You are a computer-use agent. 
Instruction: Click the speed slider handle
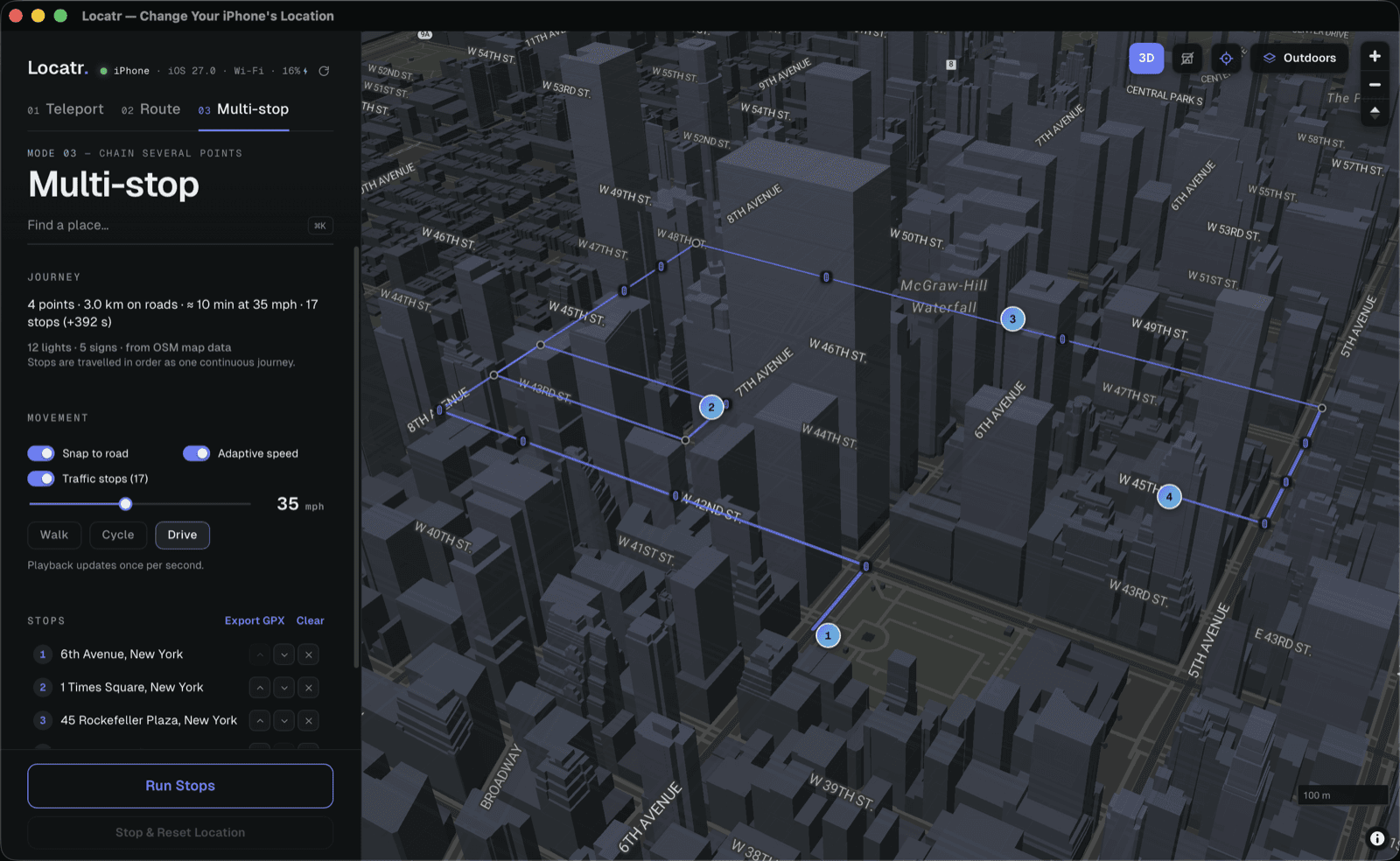pyautogui.click(x=126, y=504)
